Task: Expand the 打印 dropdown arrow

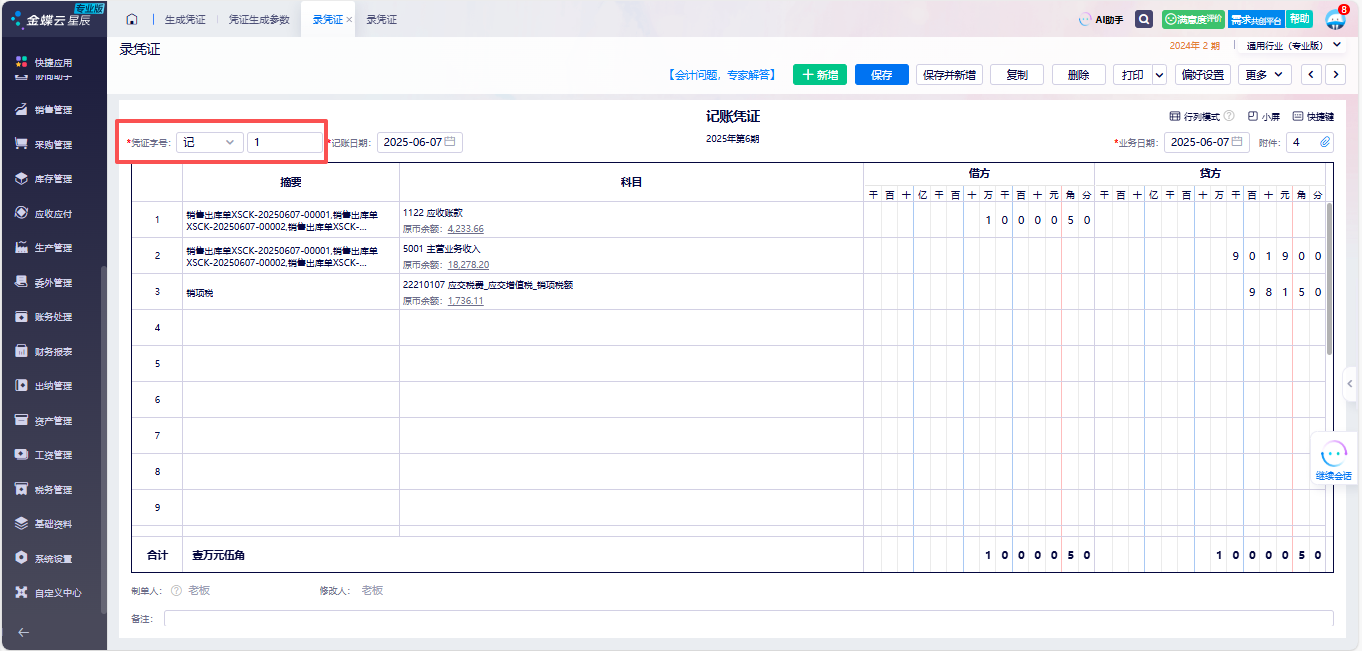Action: pos(1159,75)
